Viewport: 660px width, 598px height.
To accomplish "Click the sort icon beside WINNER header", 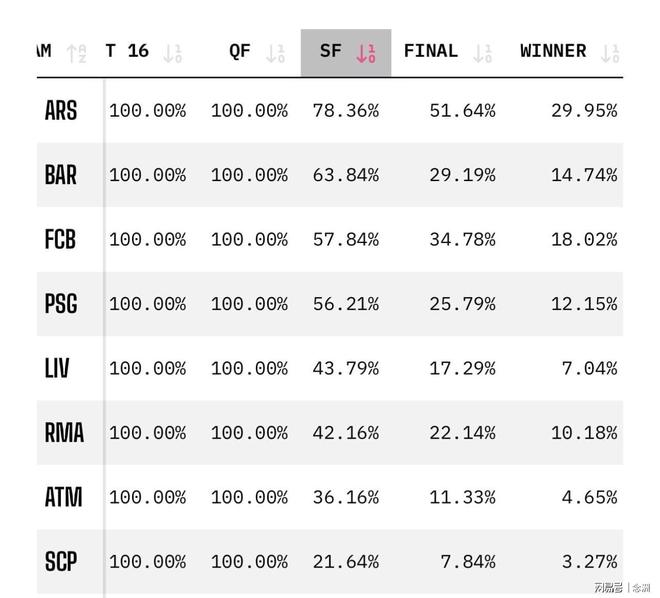I will 609,52.
